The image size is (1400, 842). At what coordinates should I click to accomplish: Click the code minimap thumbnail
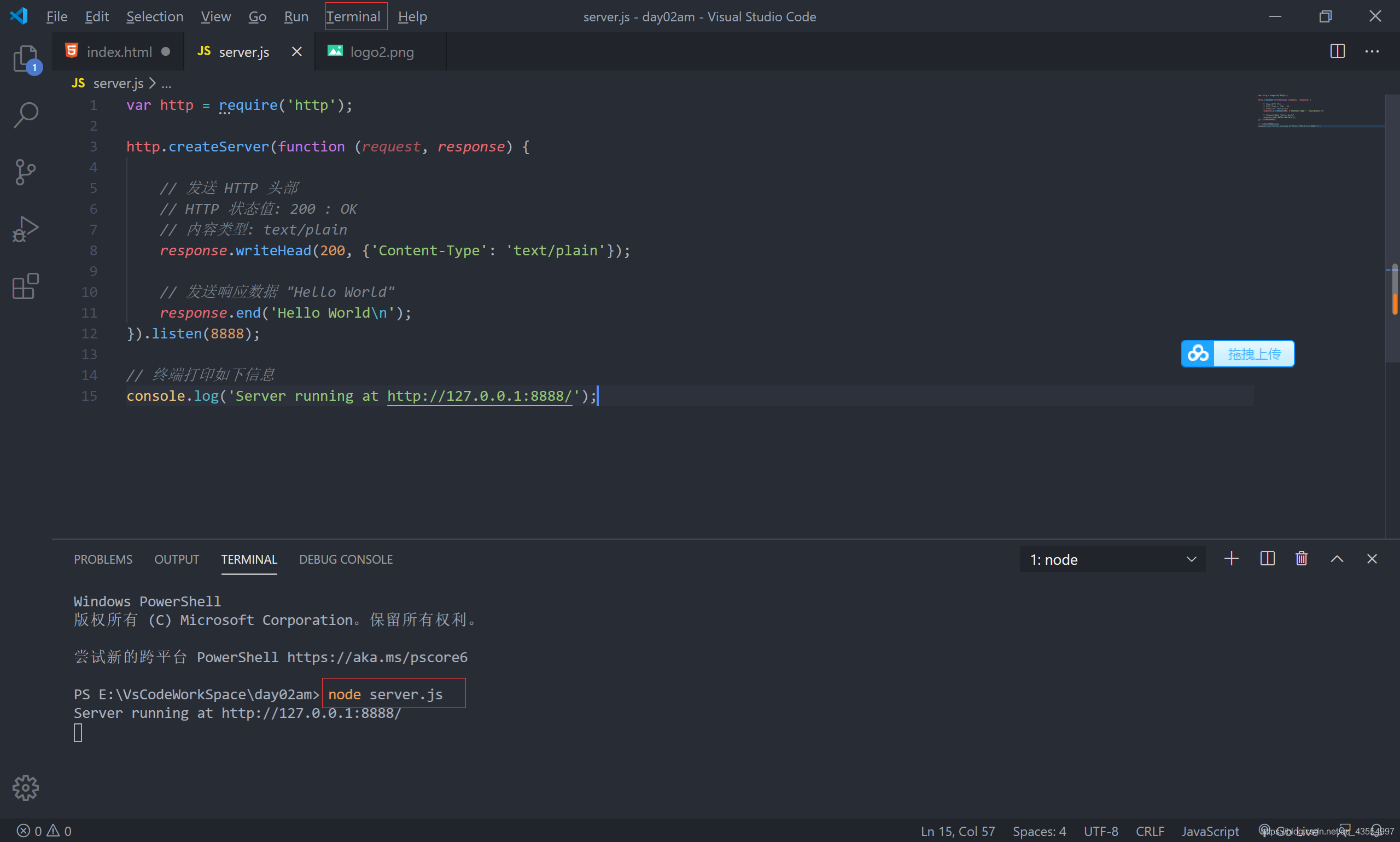tap(1291, 111)
